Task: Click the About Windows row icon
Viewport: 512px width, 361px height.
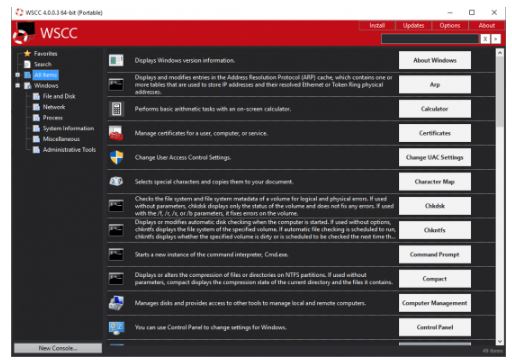Action: tap(116, 60)
